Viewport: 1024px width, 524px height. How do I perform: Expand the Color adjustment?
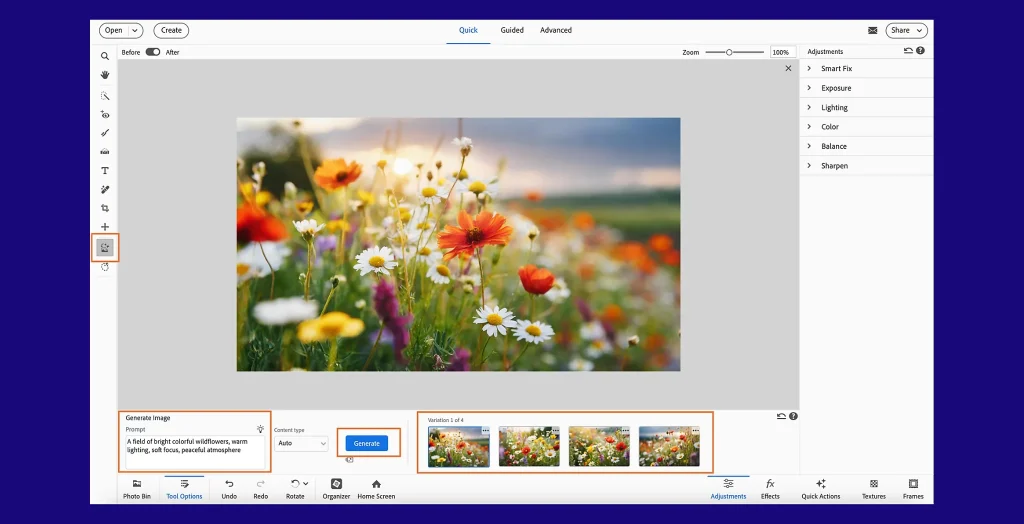pyautogui.click(x=866, y=127)
